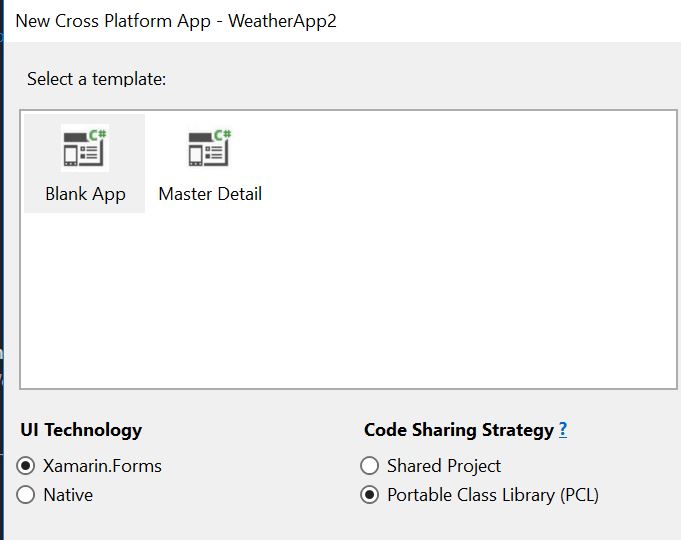Click the Master Detail label text
This screenshot has width=681, height=540.
[210, 194]
